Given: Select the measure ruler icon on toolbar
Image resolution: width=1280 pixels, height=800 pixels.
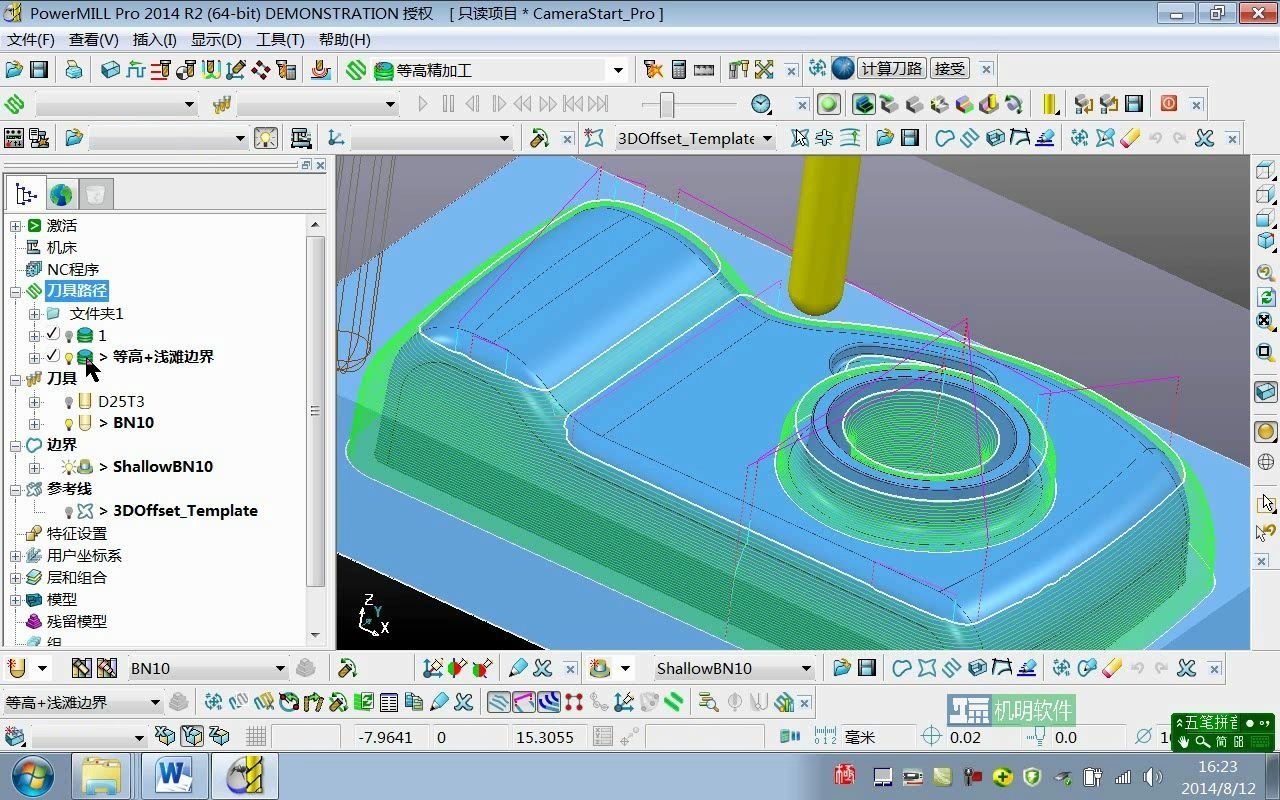Looking at the screenshot, I should click(706, 68).
